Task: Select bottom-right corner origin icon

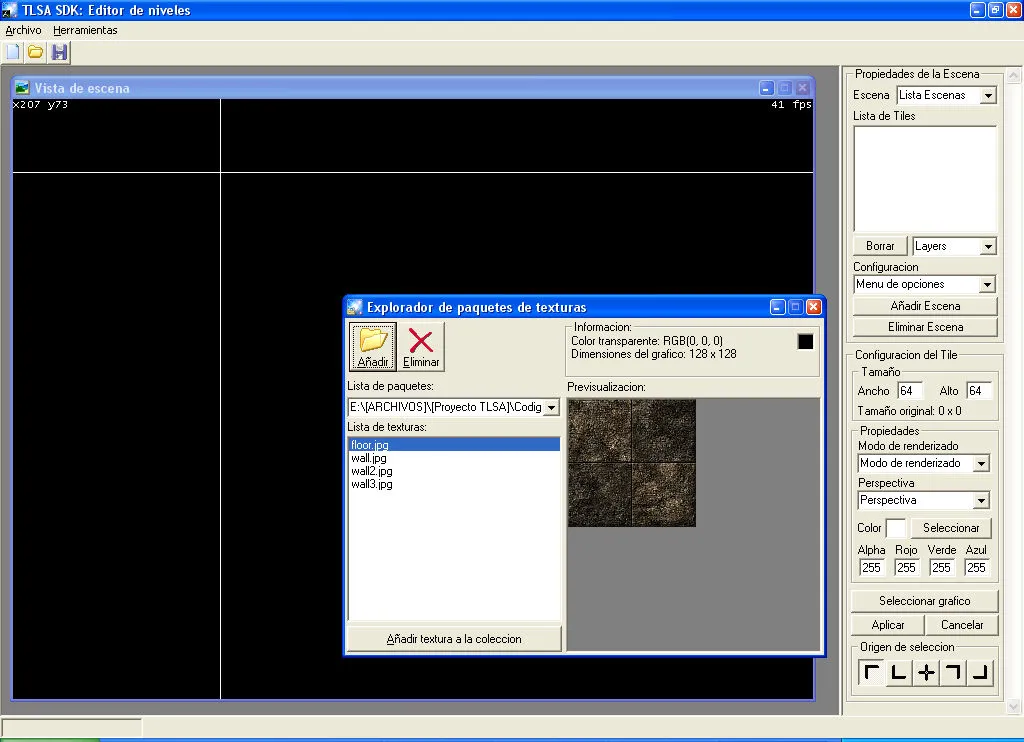Action: (x=980, y=673)
